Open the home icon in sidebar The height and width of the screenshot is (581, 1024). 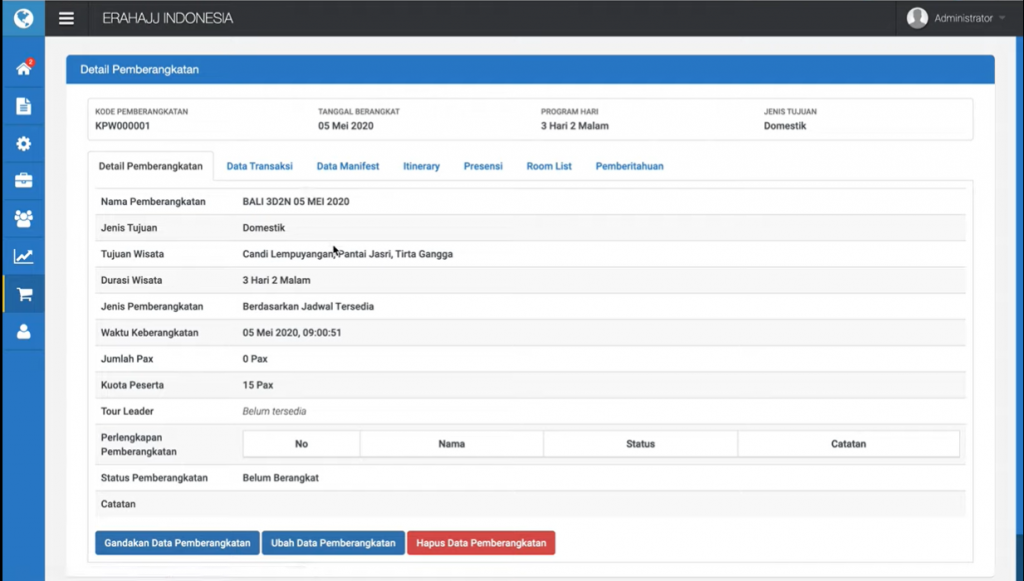[23, 69]
